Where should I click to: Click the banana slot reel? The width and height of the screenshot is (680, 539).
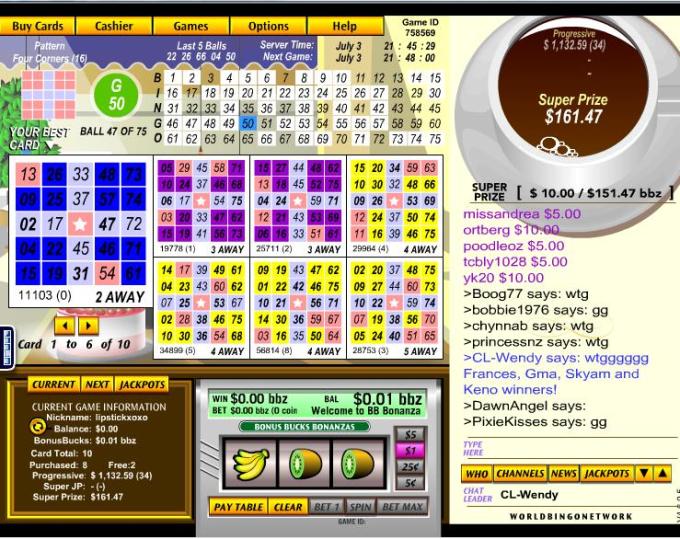[x=250, y=464]
